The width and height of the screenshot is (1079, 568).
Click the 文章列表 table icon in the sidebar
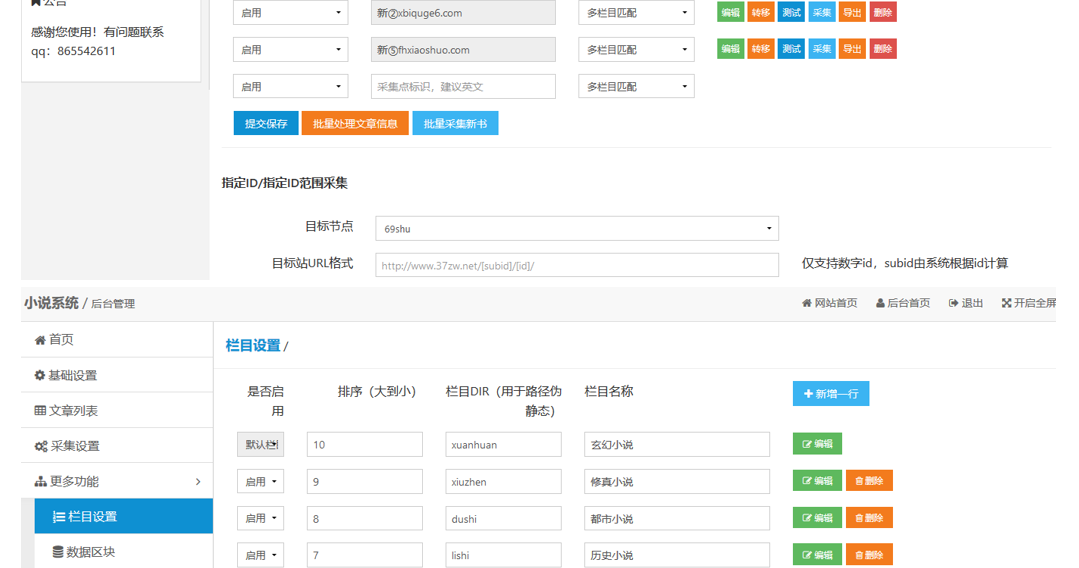40,411
